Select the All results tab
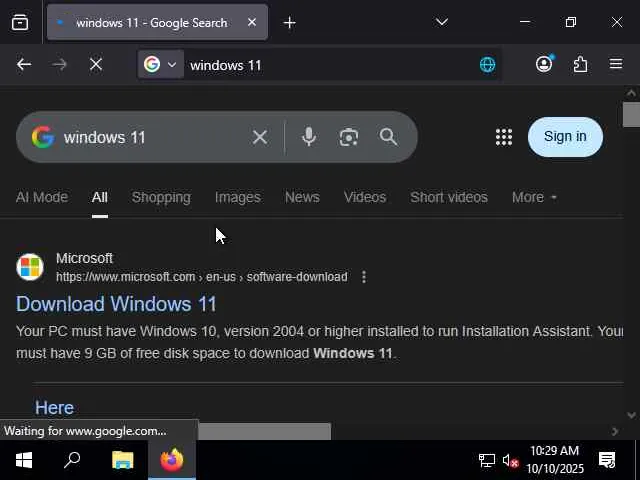 [100, 198]
